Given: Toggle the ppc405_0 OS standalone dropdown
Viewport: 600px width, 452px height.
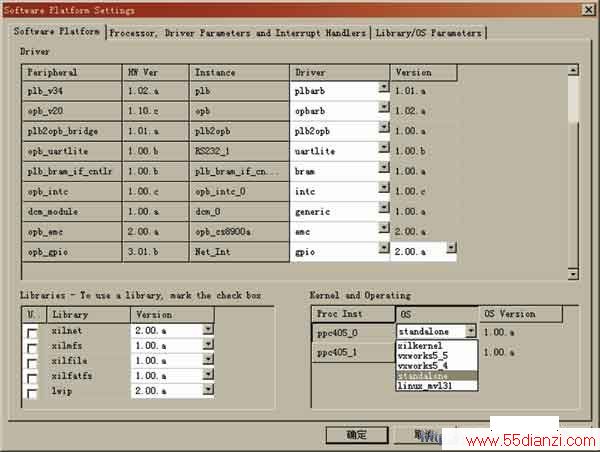Looking at the screenshot, I should pos(471,331).
